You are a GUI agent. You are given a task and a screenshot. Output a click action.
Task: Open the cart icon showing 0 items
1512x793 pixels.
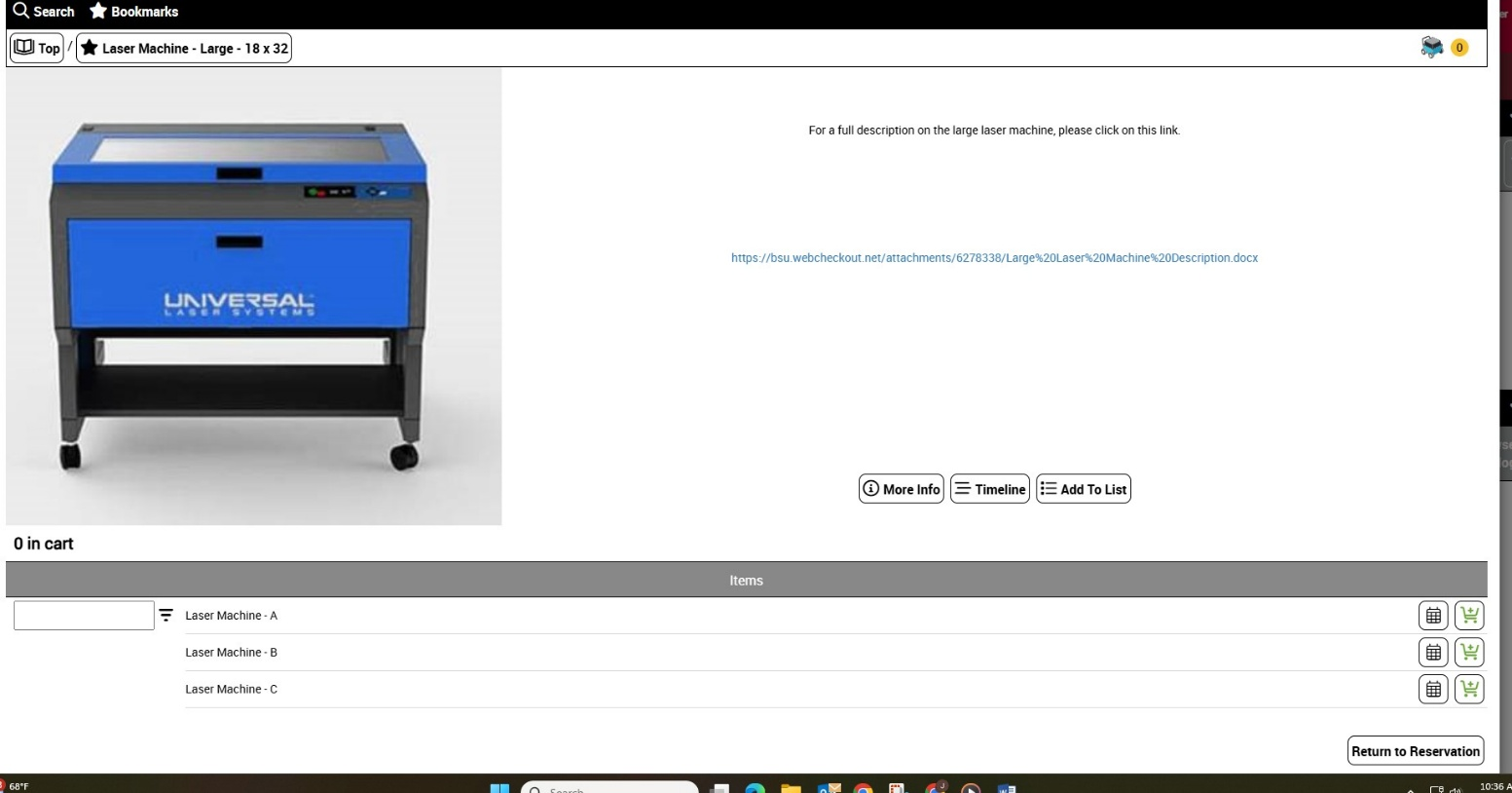coord(1431,47)
